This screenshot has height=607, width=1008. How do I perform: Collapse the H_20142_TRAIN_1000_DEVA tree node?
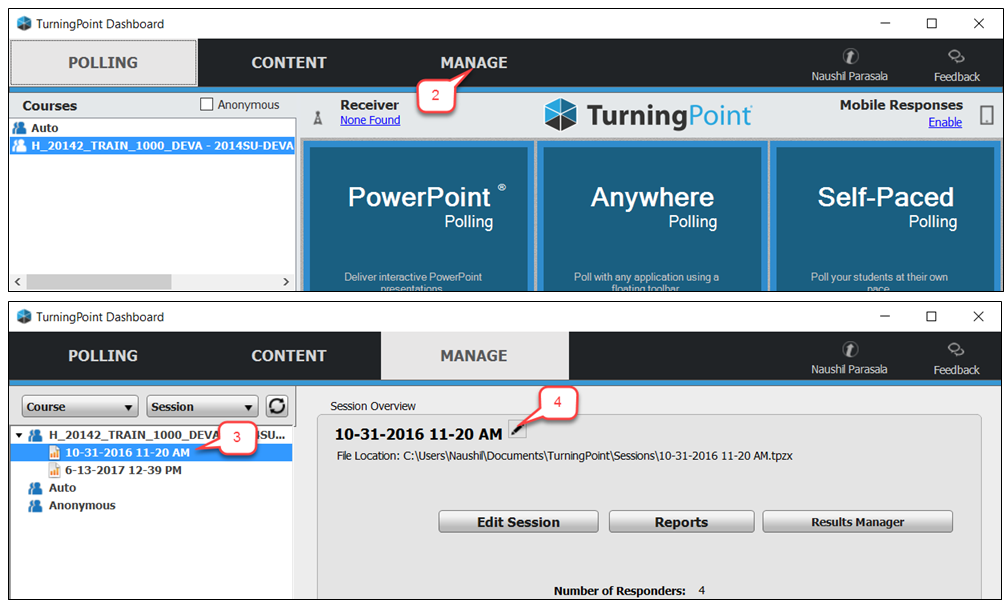coord(19,435)
